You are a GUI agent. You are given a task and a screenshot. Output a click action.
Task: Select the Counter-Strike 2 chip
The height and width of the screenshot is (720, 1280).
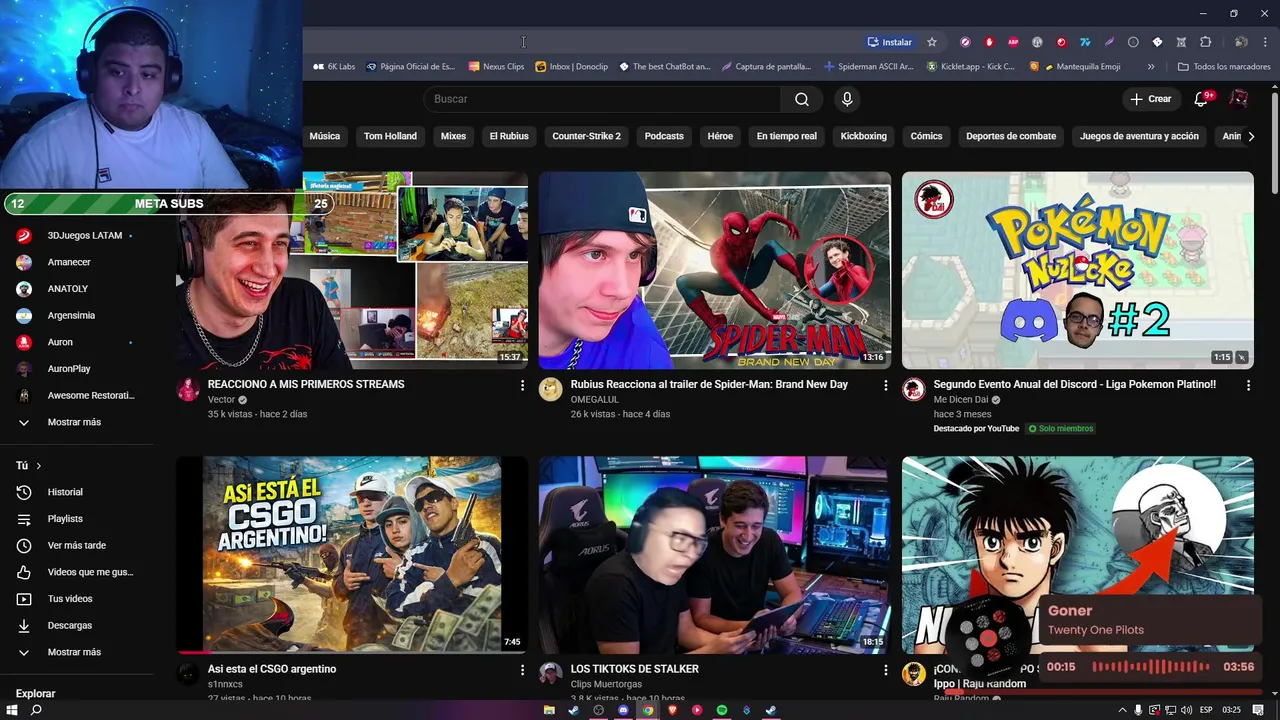586,136
